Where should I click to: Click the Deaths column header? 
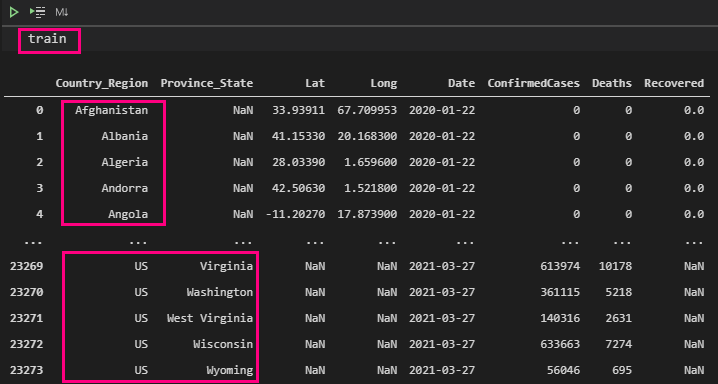coord(612,83)
